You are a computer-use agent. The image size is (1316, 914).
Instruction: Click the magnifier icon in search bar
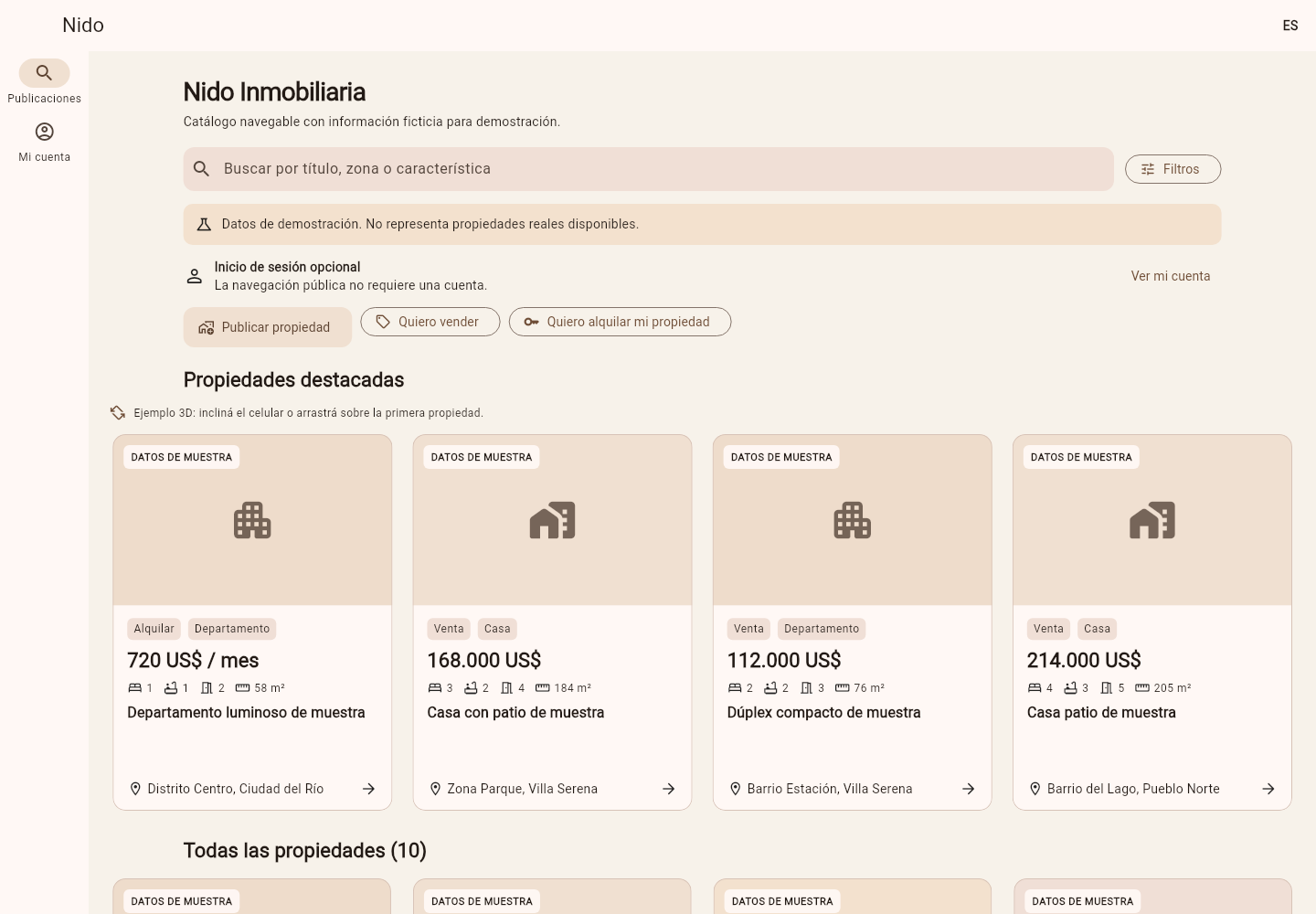[x=202, y=169]
